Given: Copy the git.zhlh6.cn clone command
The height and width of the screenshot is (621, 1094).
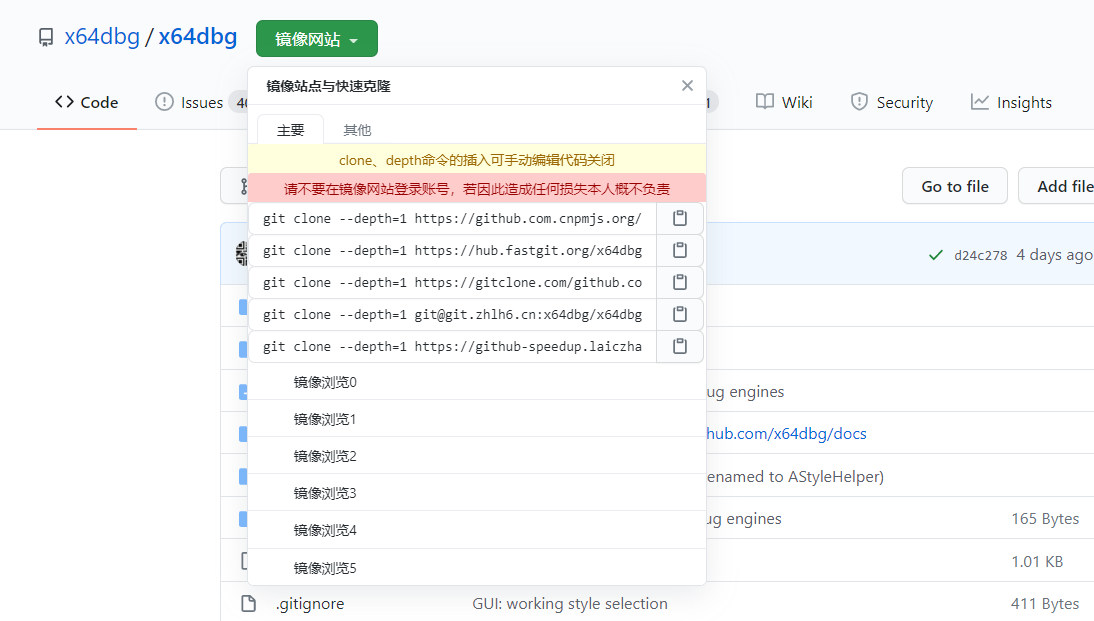Looking at the screenshot, I should coord(680,315).
